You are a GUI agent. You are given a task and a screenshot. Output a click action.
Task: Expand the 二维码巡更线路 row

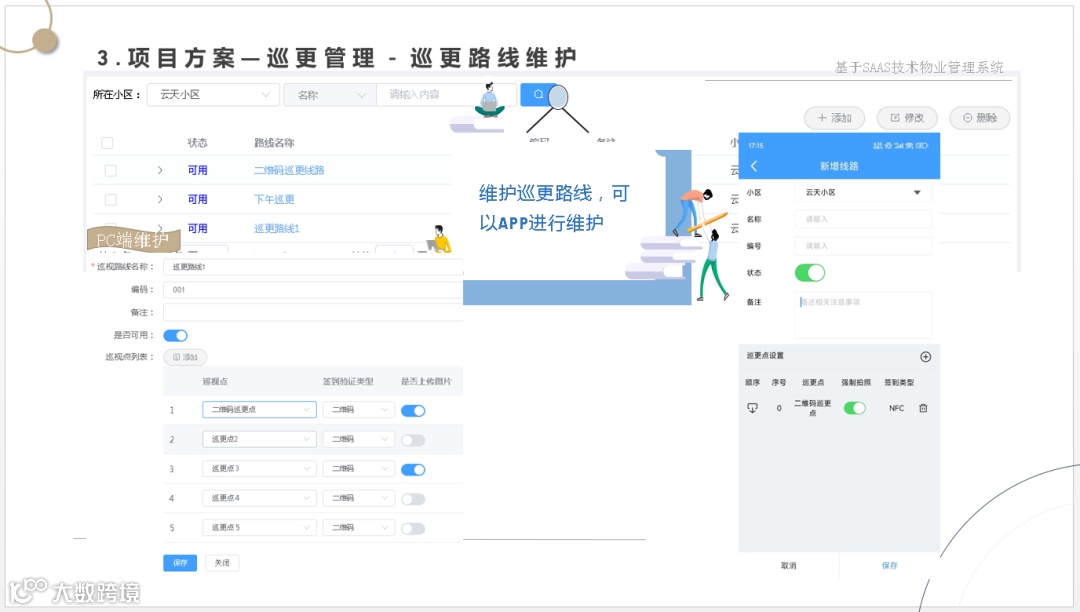[160, 170]
